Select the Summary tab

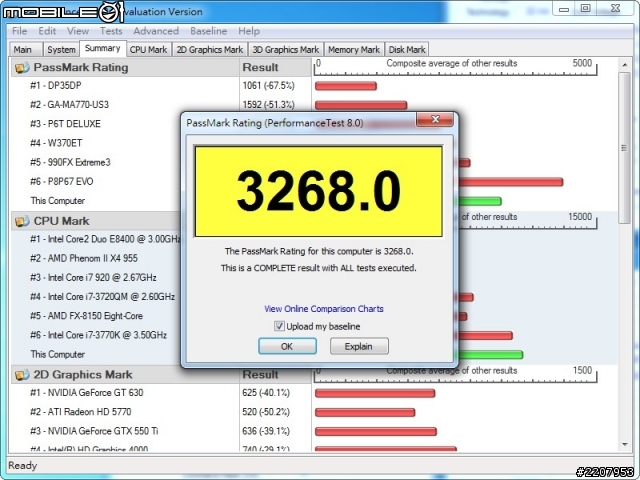click(102, 48)
